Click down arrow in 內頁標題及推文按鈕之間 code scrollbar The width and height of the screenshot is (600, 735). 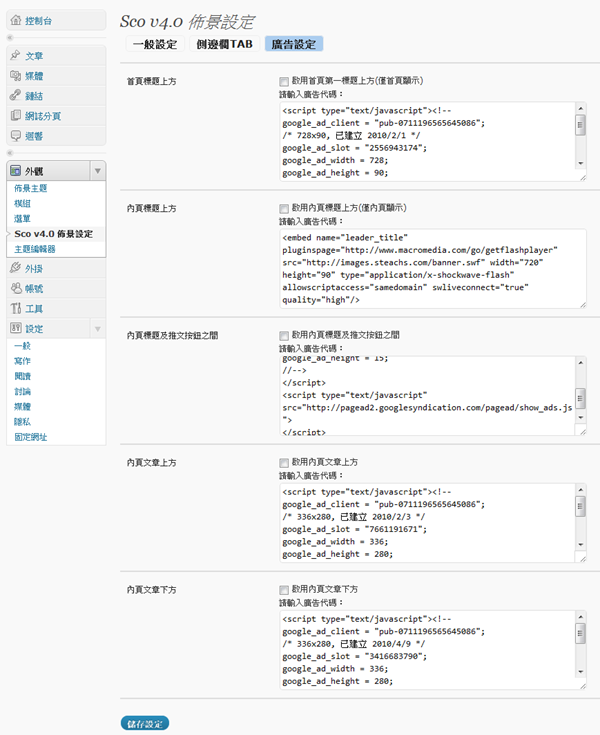coord(581,417)
